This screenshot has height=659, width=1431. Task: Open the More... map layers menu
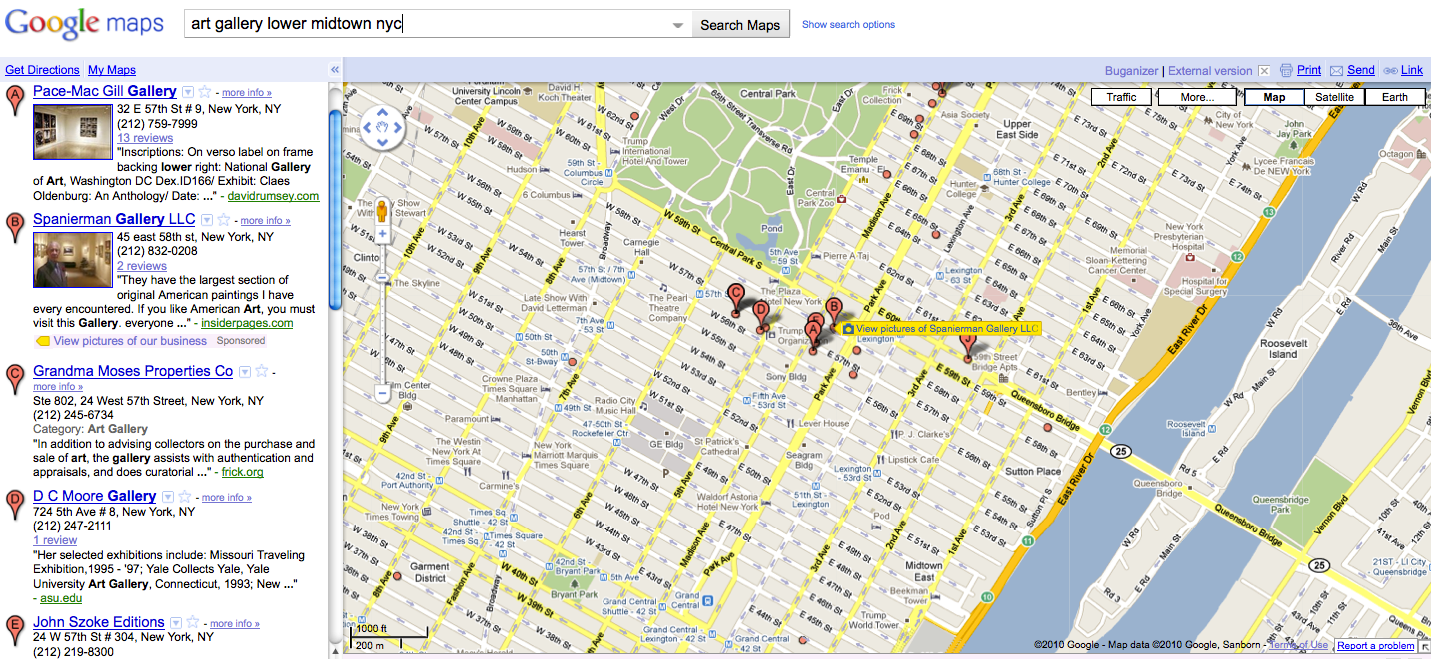coord(1197,97)
